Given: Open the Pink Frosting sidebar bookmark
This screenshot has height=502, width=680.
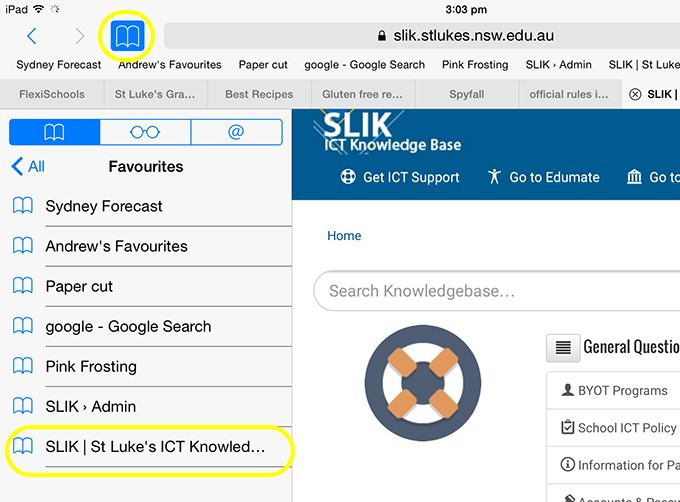Looking at the screenshot, I should tap(96, 366).
